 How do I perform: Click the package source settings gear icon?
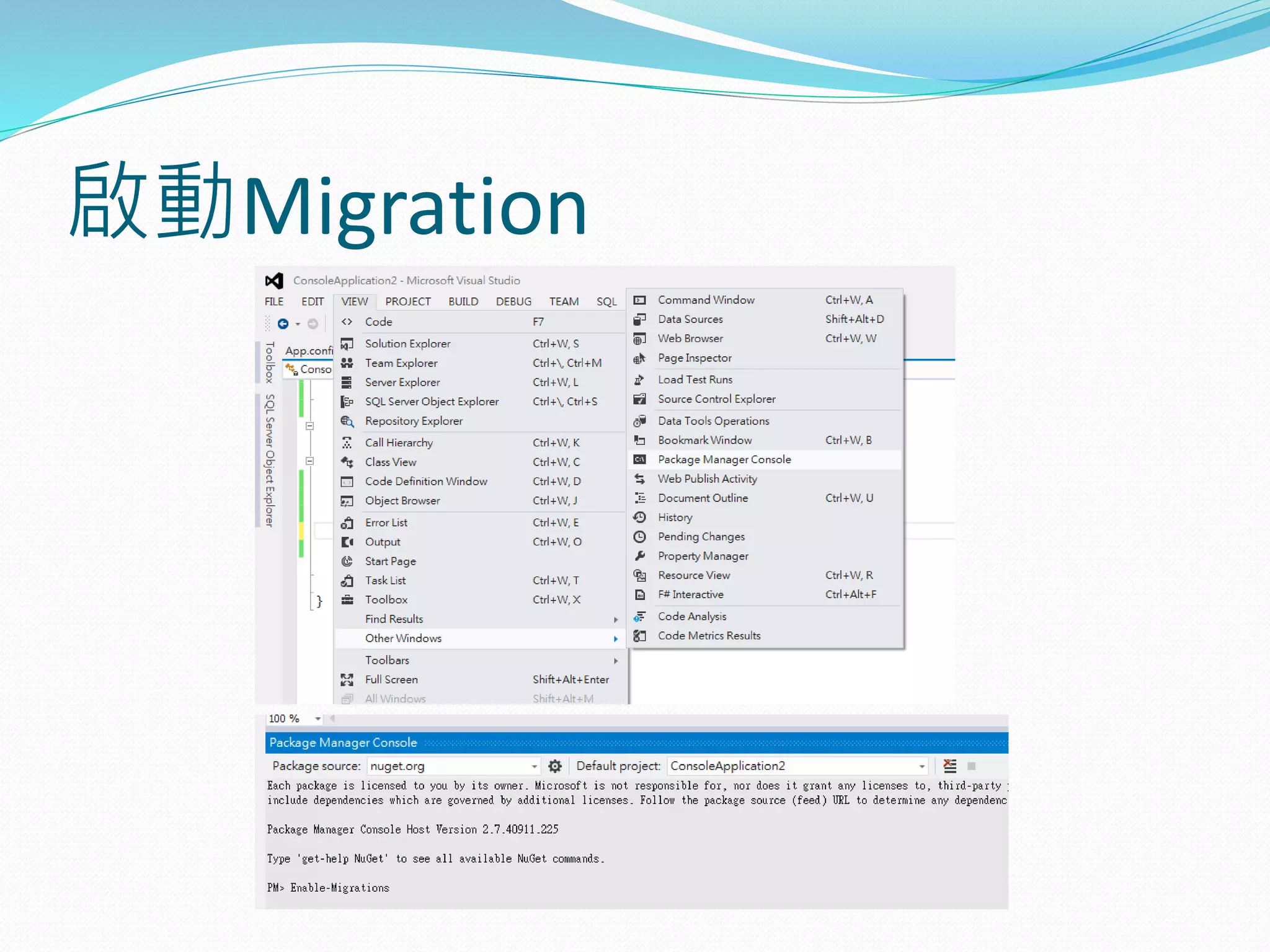[x=555, y=766]
